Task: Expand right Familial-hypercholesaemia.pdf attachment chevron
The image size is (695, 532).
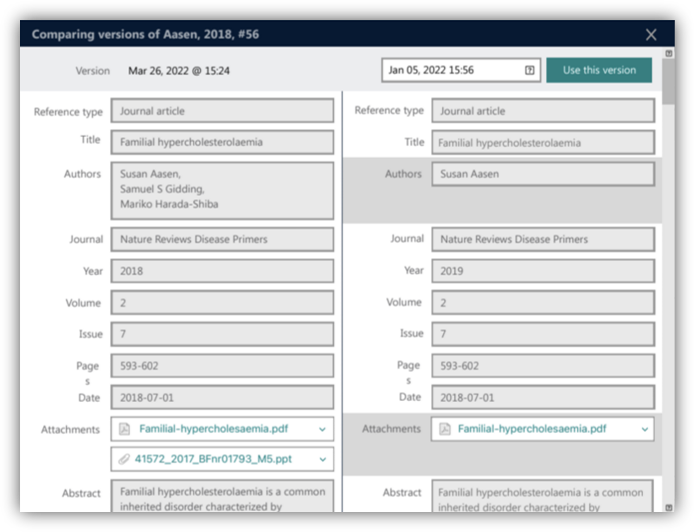Action: pyautogui.click(x=645, y=429)
